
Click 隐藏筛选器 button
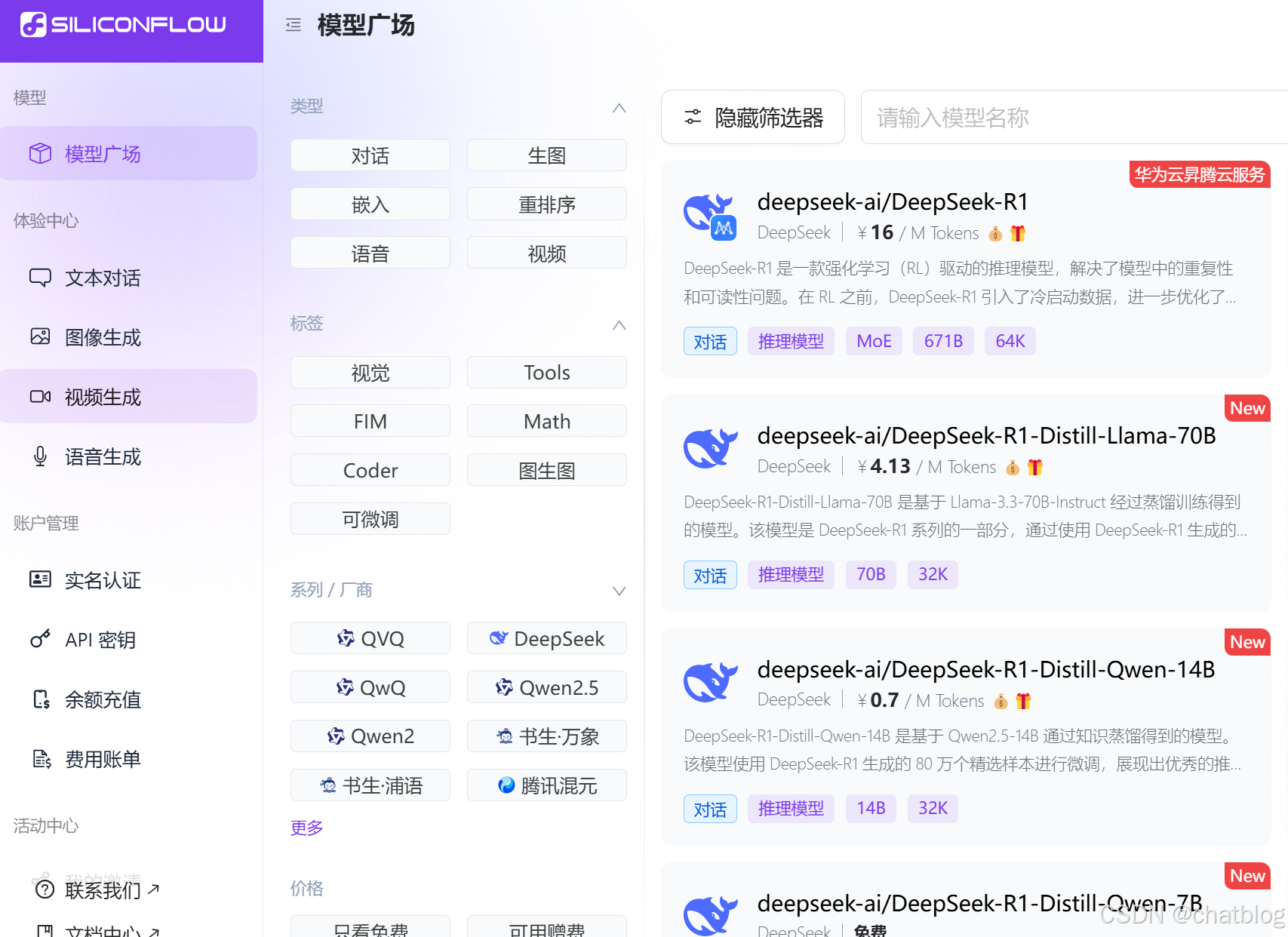pyautogui.click(x=753, y=117)
